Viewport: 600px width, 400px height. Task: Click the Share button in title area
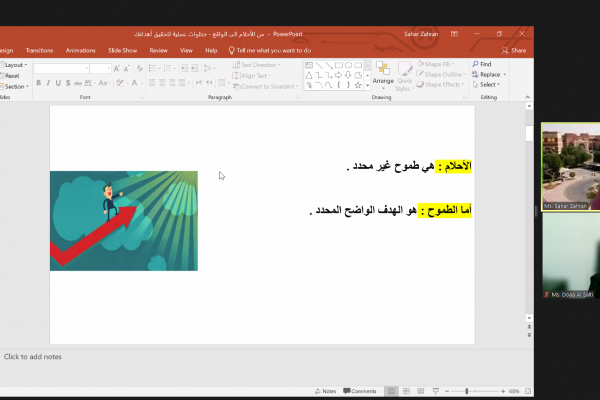[518, 49]
